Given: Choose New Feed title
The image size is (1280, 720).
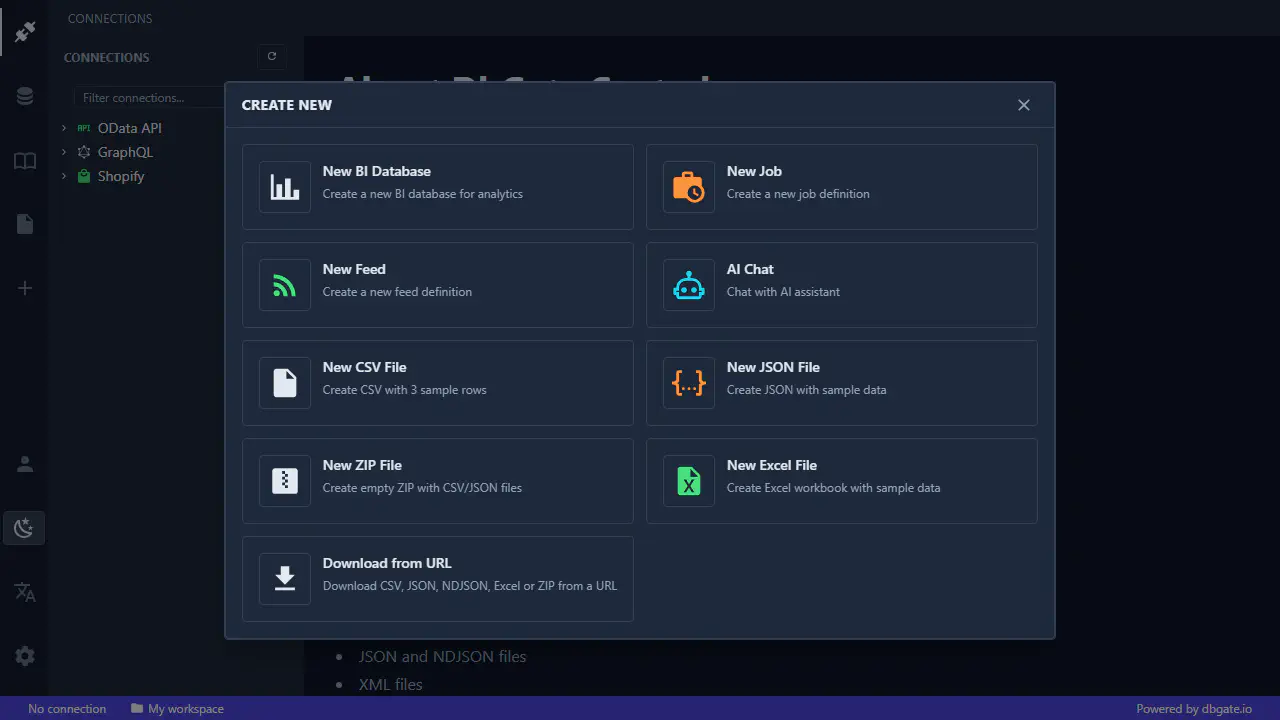Looking at the screenshot, I should [354, 269].
